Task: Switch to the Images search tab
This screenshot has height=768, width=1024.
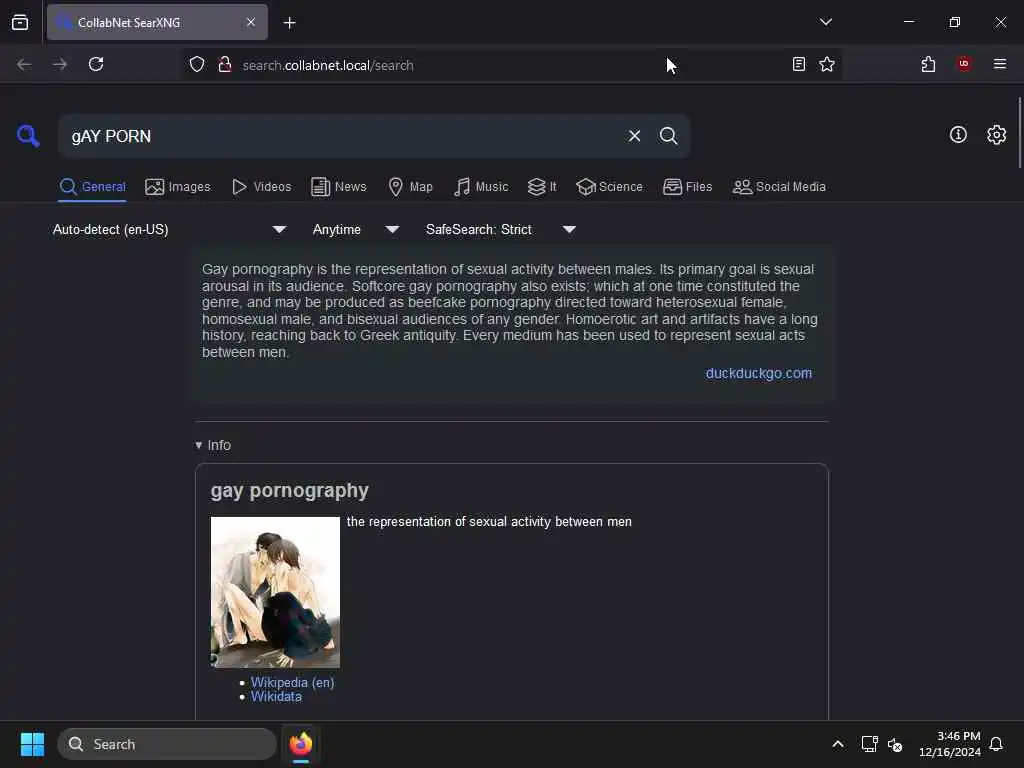Action: point(178,187)
